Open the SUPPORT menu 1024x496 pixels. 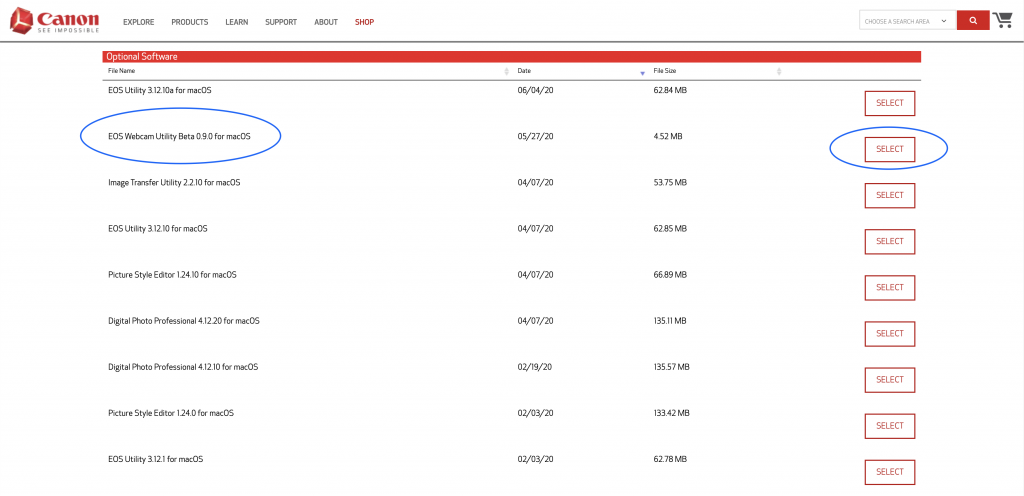(x=281, y=22)
